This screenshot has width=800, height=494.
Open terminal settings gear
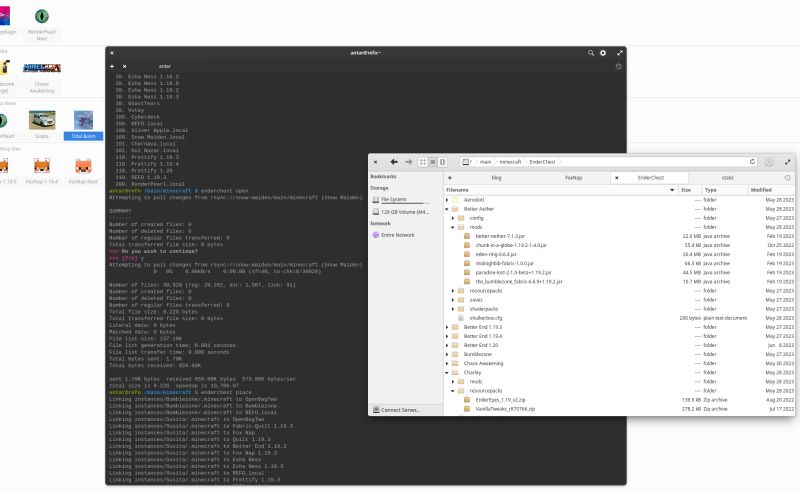(x=603, y=53)
